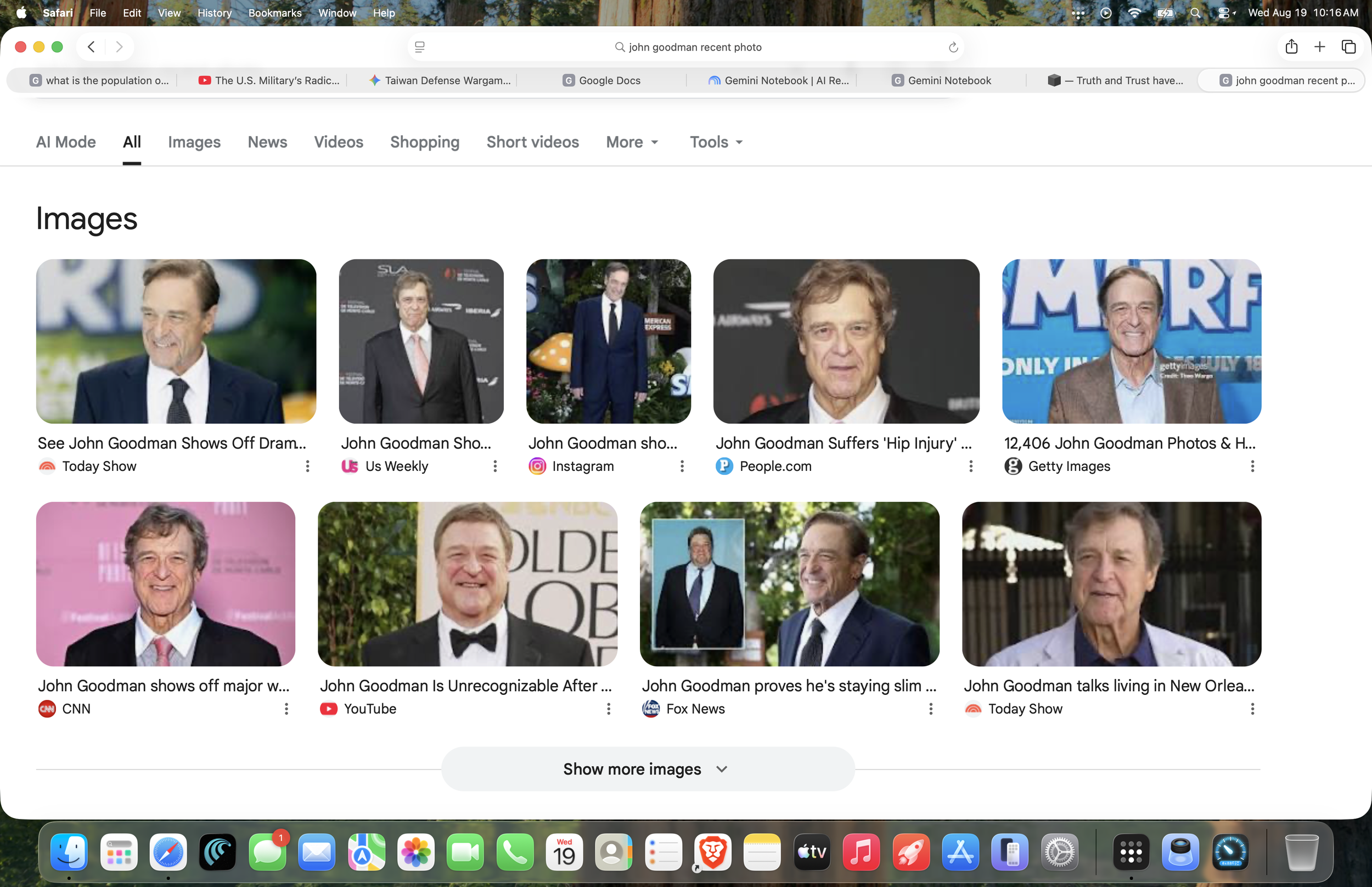The width and height of the screenshot is (1372, 887).
Task: Switch to the Images search tab
Action: [x=194, y=142]
